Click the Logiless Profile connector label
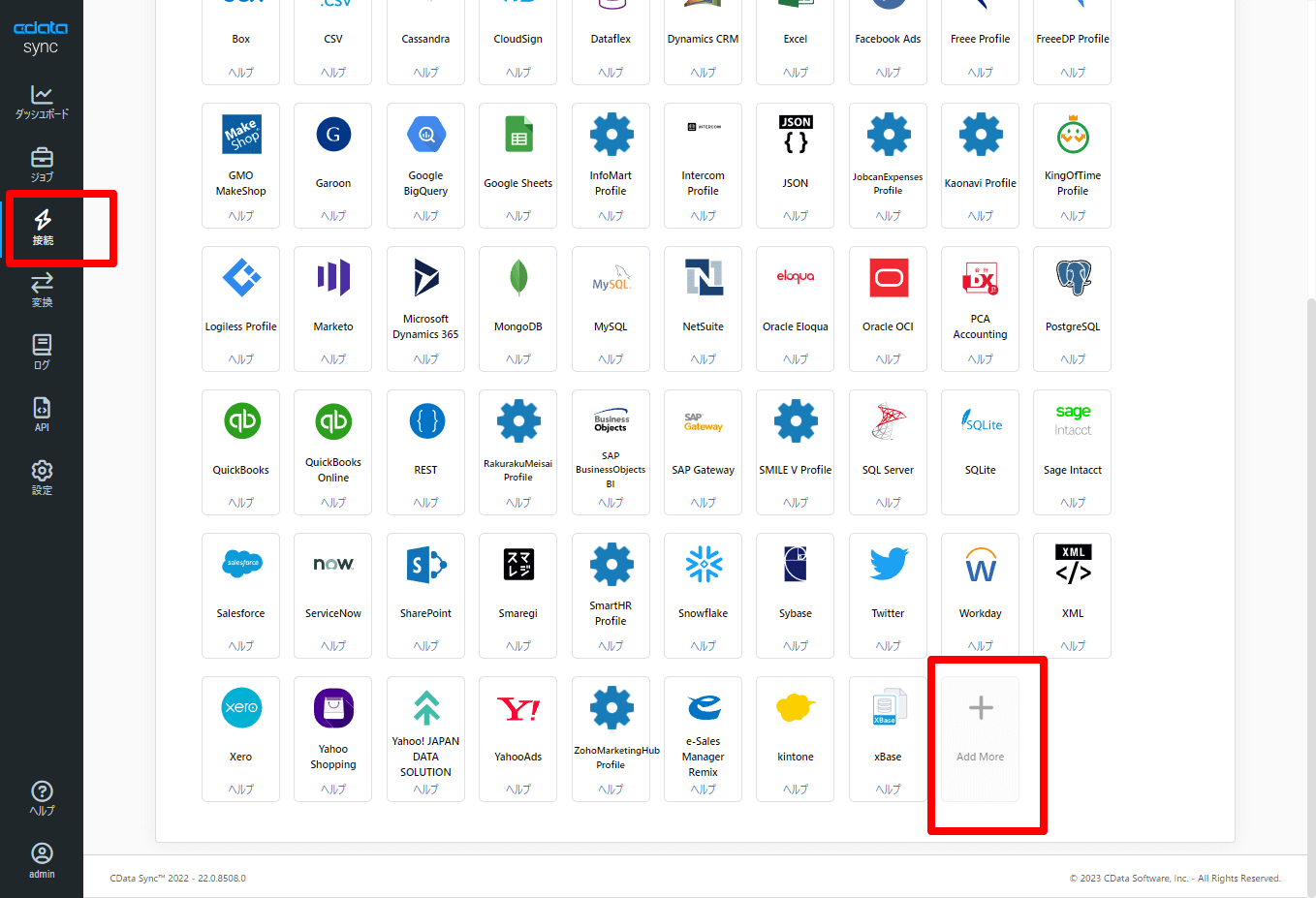The width and height of the screenshot is (1316, 898). pos(241,327)
